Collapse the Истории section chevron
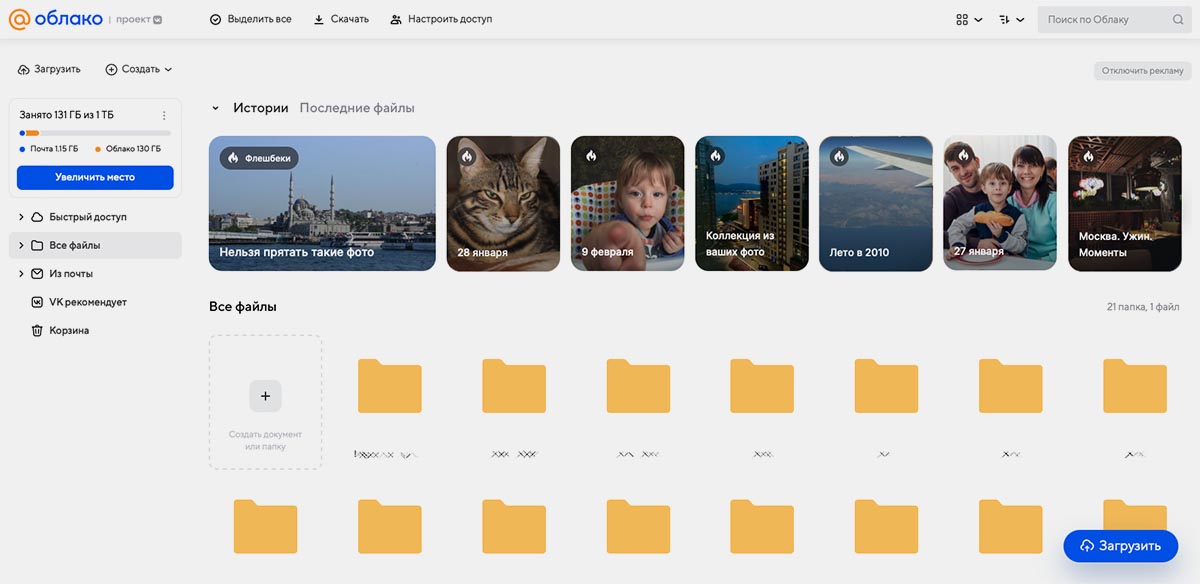1200x584 pixels. pos(215,108)
